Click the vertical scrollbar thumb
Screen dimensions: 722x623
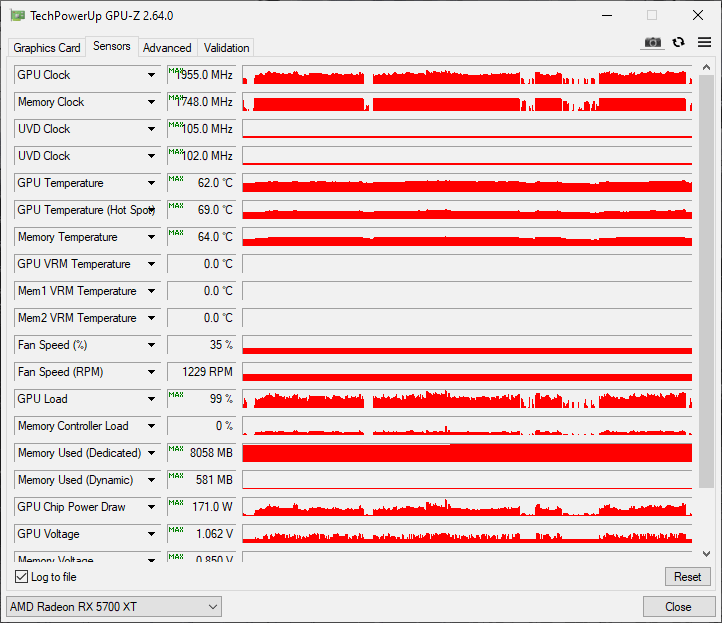tap(706, 281)
